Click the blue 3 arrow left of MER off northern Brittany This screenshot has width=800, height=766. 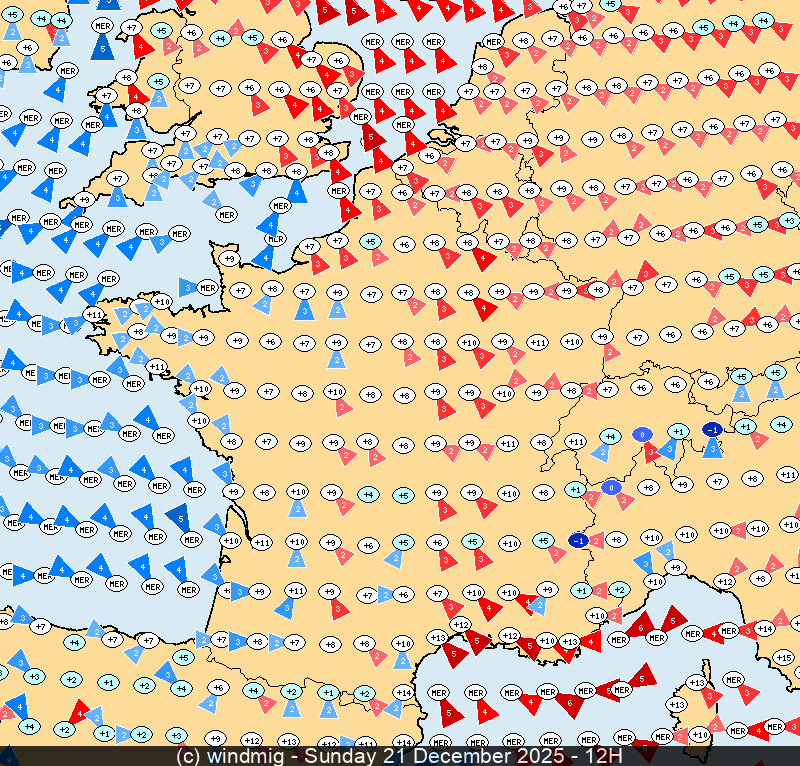pyautogui.click(x=186, y=287)
